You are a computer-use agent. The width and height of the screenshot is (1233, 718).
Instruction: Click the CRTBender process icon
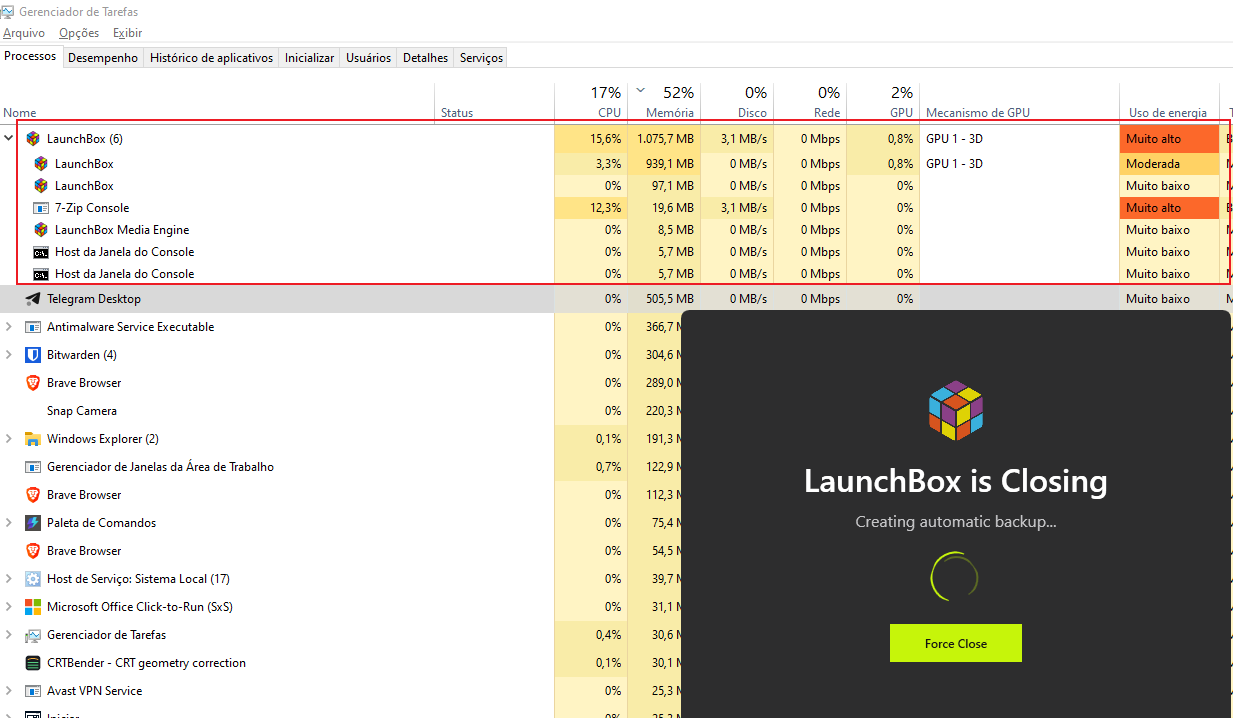coord(33,663)
